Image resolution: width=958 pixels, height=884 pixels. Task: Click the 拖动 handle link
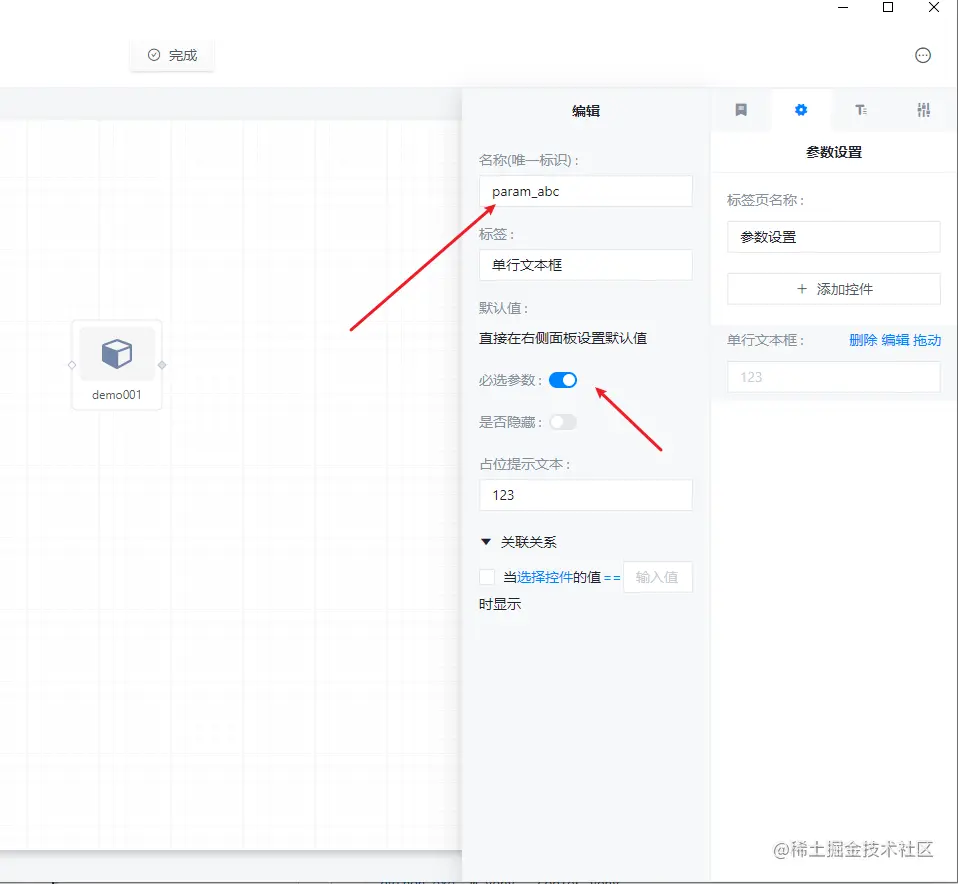pyautogui.click(x=927, y=340)
